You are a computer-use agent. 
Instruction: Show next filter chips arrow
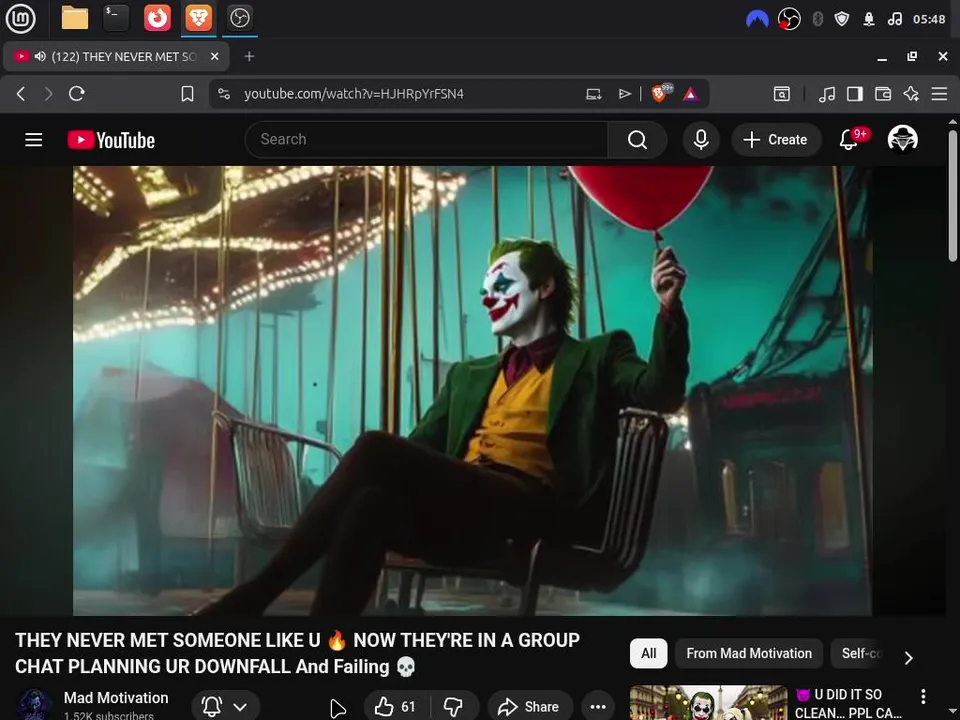click(909, 658)
